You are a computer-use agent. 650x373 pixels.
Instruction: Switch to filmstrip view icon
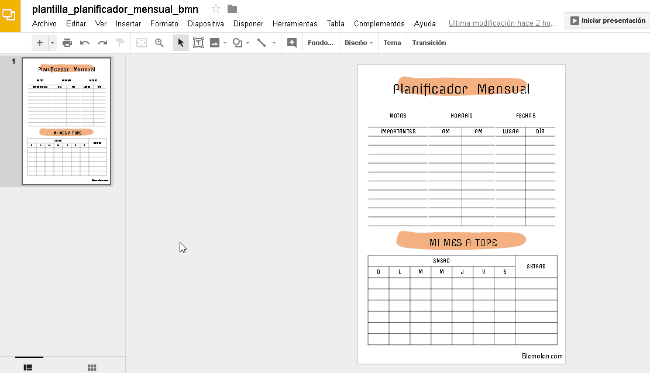click(x=28, y=367)
